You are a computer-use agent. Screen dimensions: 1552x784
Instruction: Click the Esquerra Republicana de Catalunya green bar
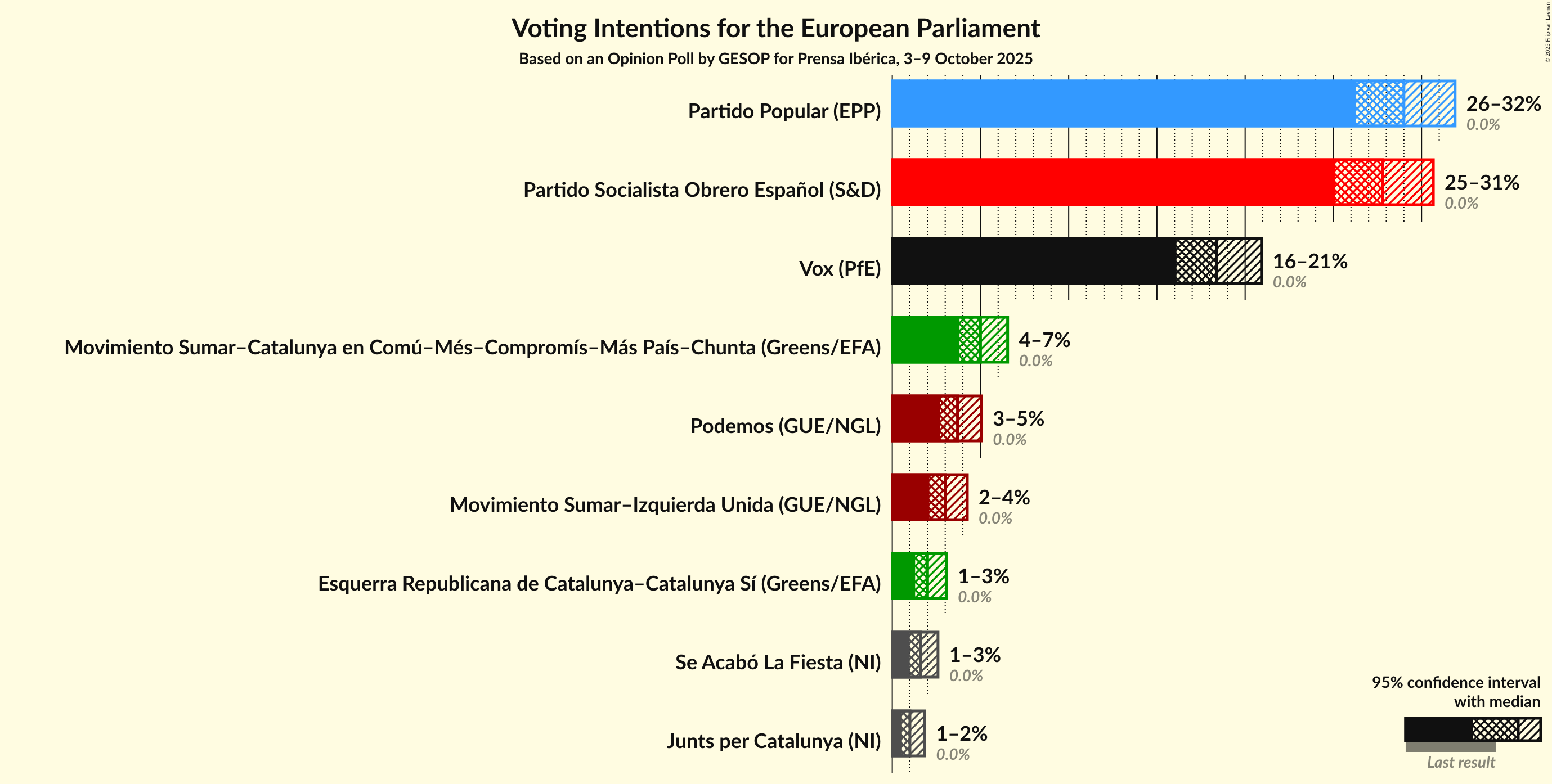tap(903, 576)
